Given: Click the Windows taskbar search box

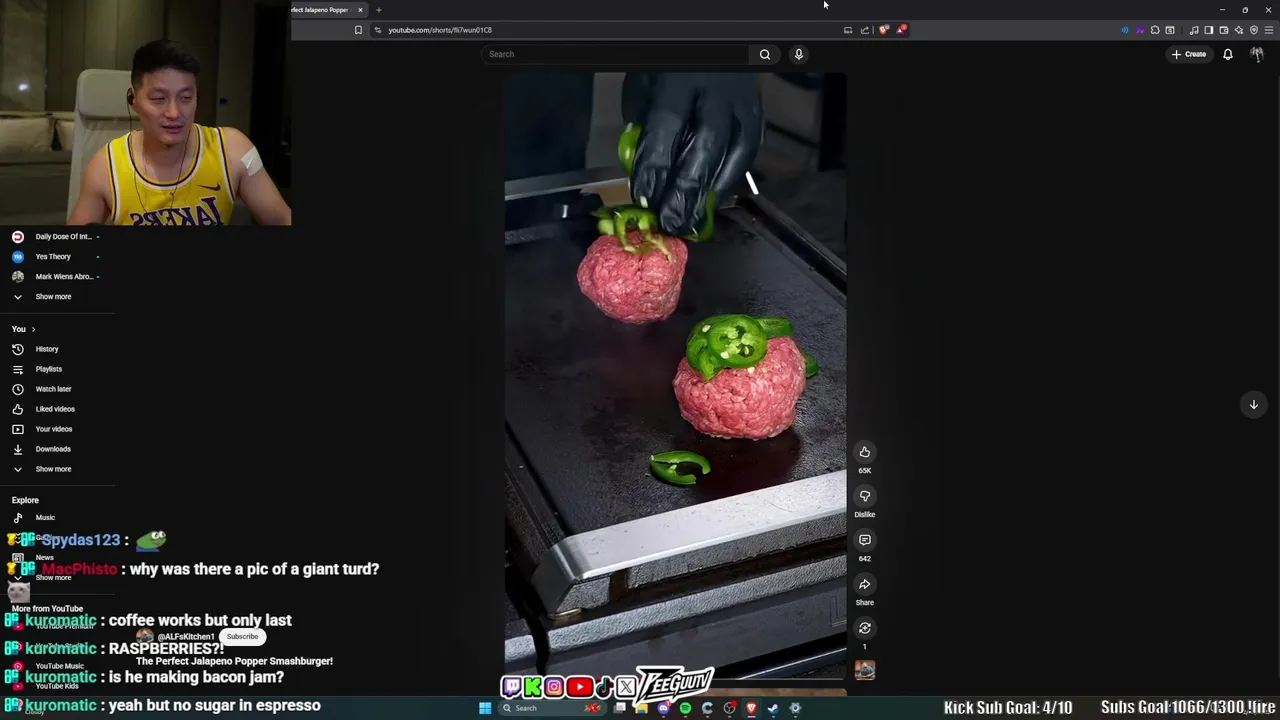Looking at the screenshot, I should 552,708.
